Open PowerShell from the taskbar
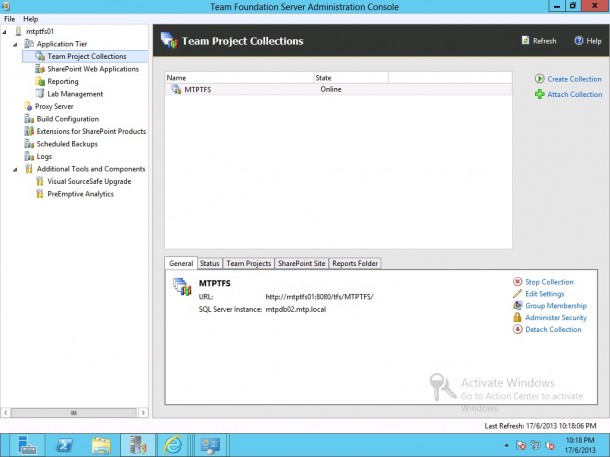 click(64, 445)
